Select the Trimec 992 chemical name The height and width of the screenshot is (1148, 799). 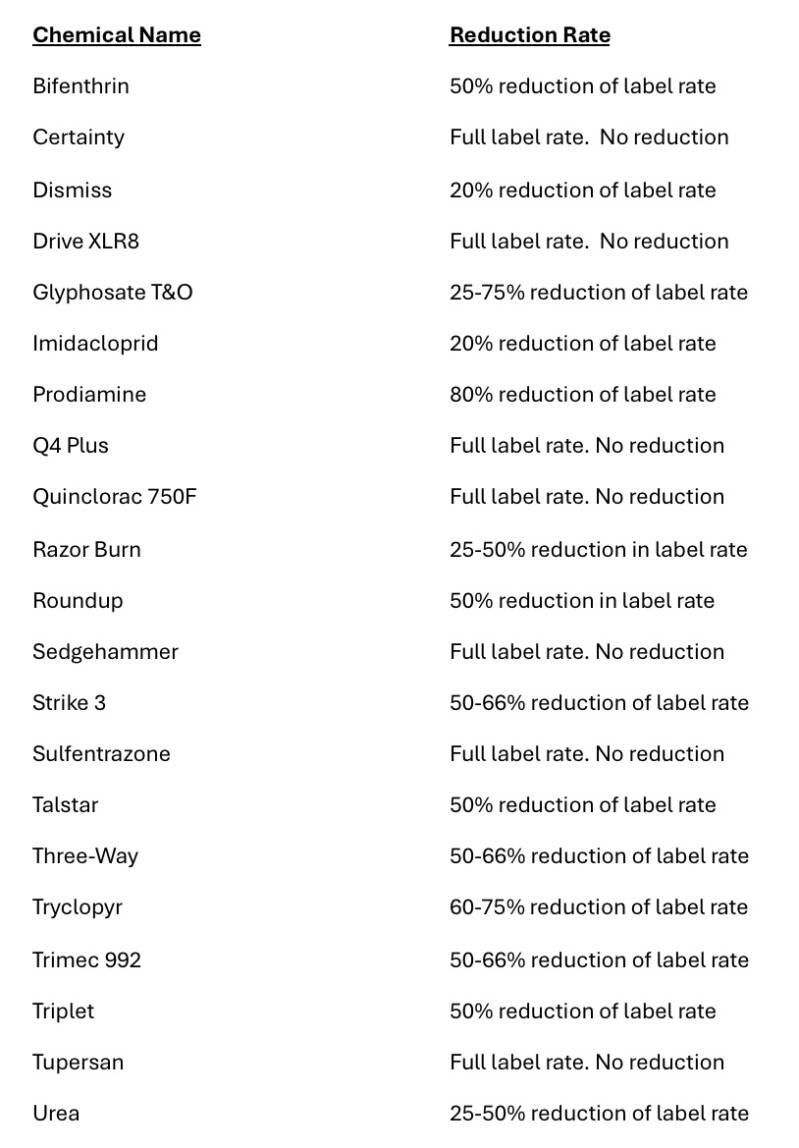click(86, 960)
